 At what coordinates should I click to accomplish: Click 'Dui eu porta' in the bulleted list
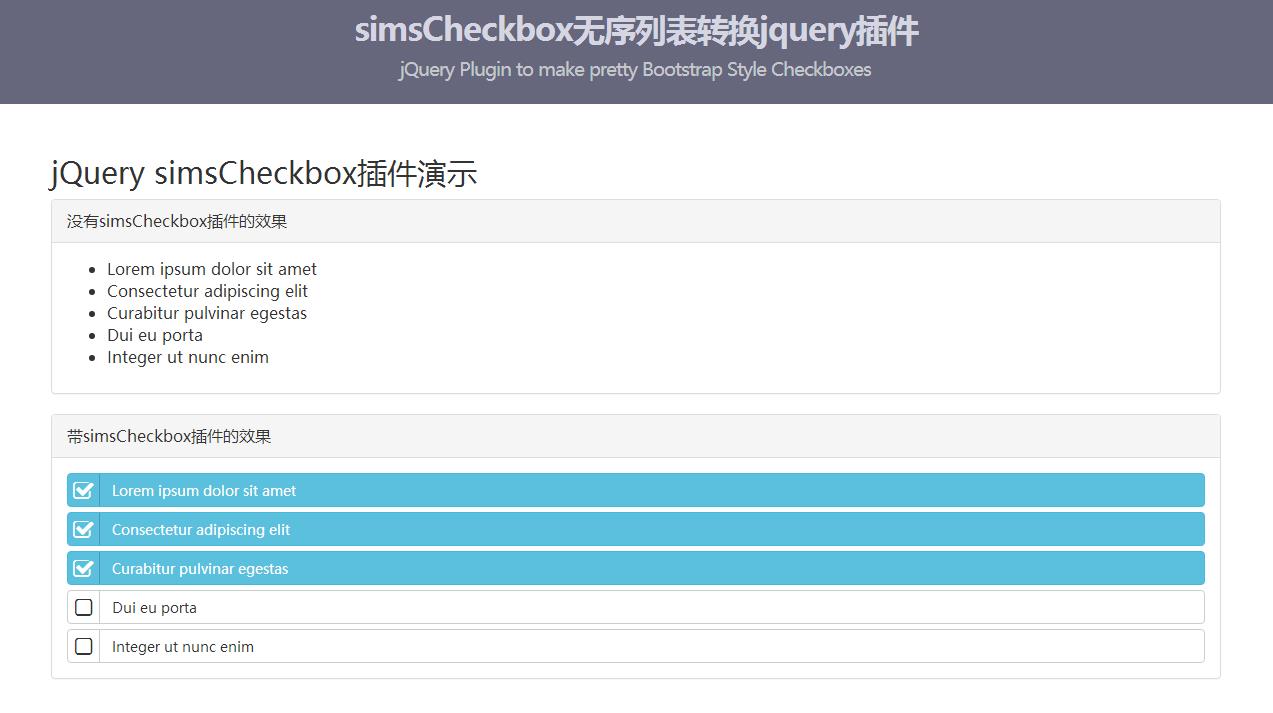[x=155, y=335]
